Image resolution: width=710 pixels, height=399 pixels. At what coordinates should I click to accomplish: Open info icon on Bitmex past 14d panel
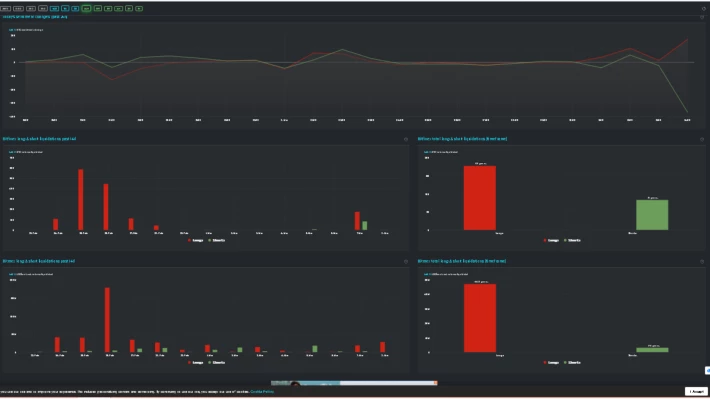[x=406, y=262]
